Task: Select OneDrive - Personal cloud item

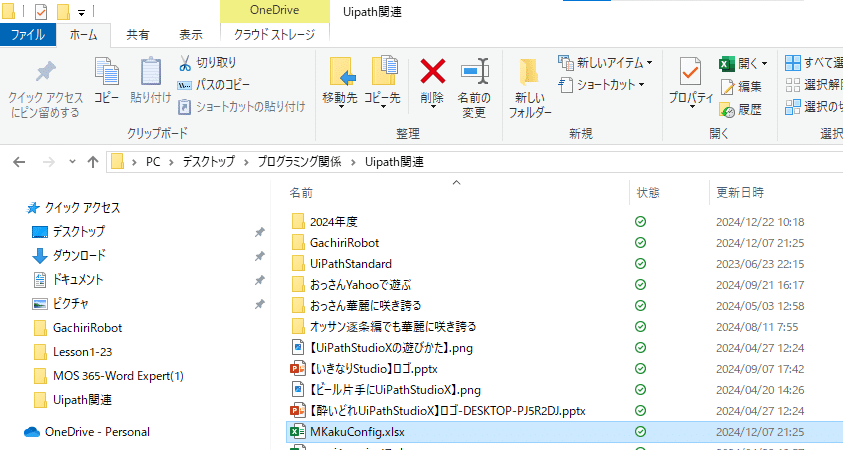Action: (x=87, y=432)
